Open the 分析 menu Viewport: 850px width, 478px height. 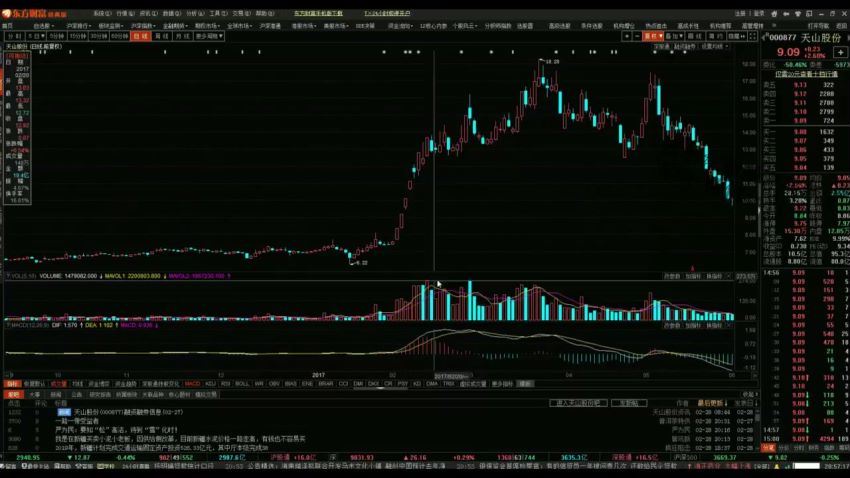[x=195, y=14]
